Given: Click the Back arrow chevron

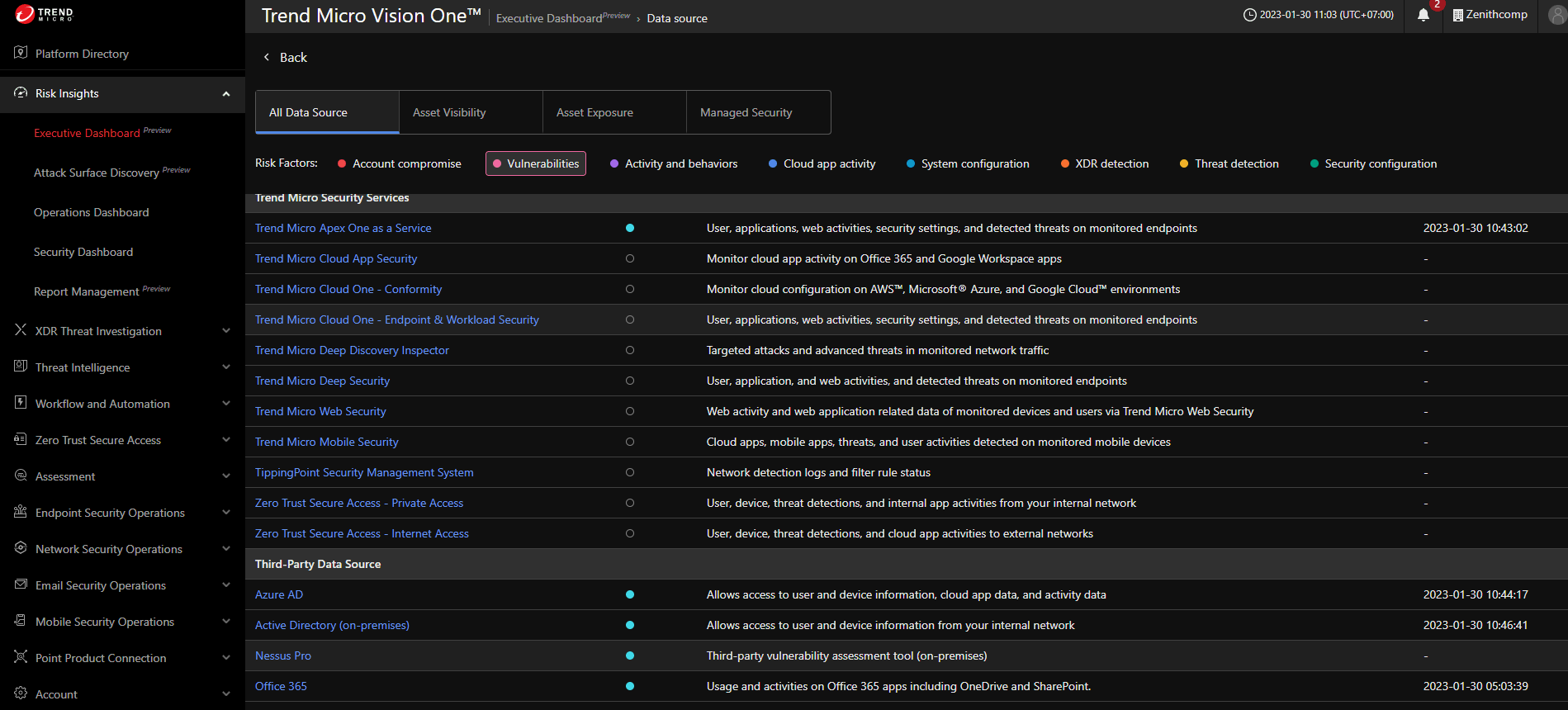Looking at the screenshot, I should click(267, 57).
